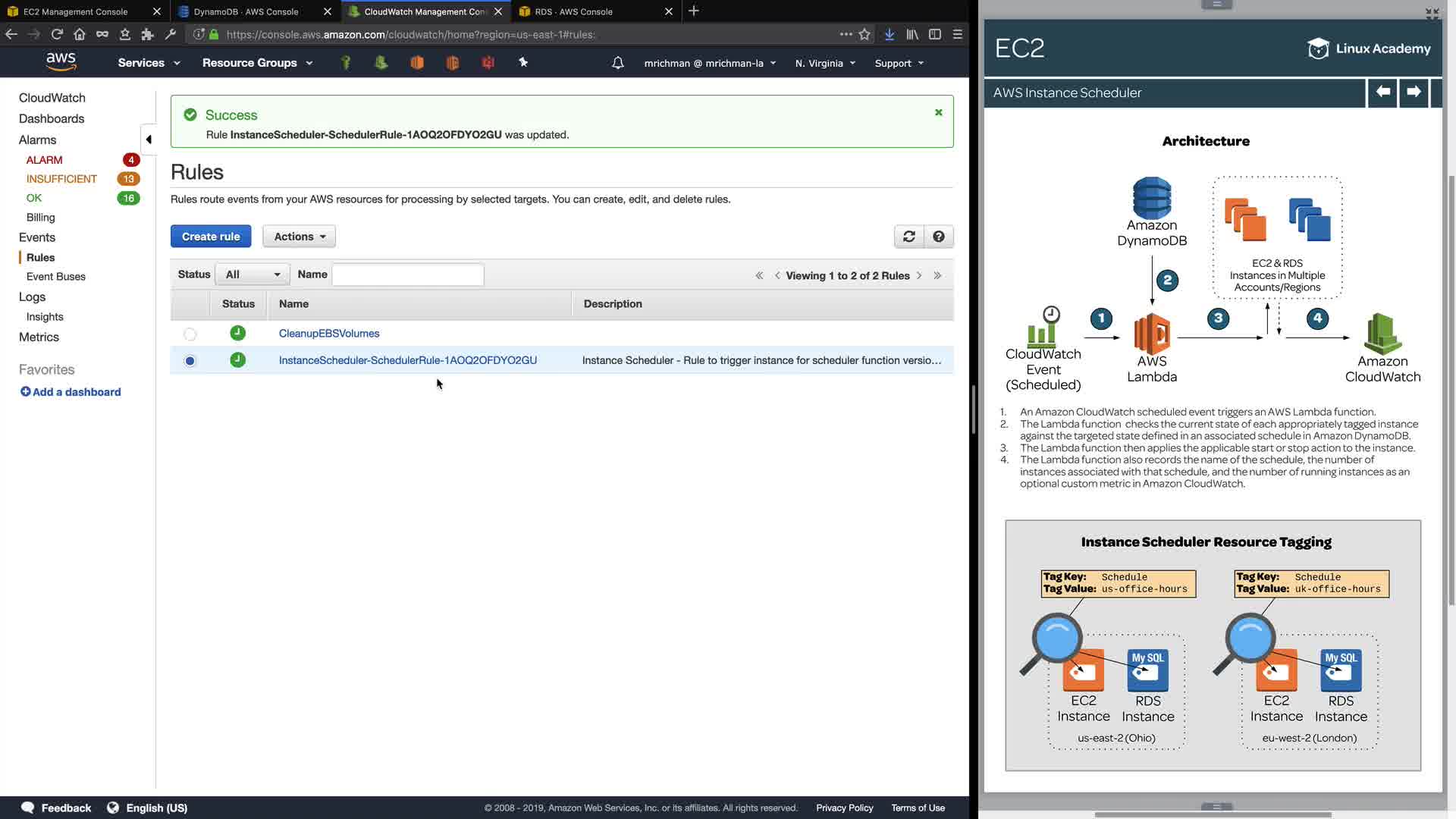Expand the Status filter All dropdown

coord(253,275)
